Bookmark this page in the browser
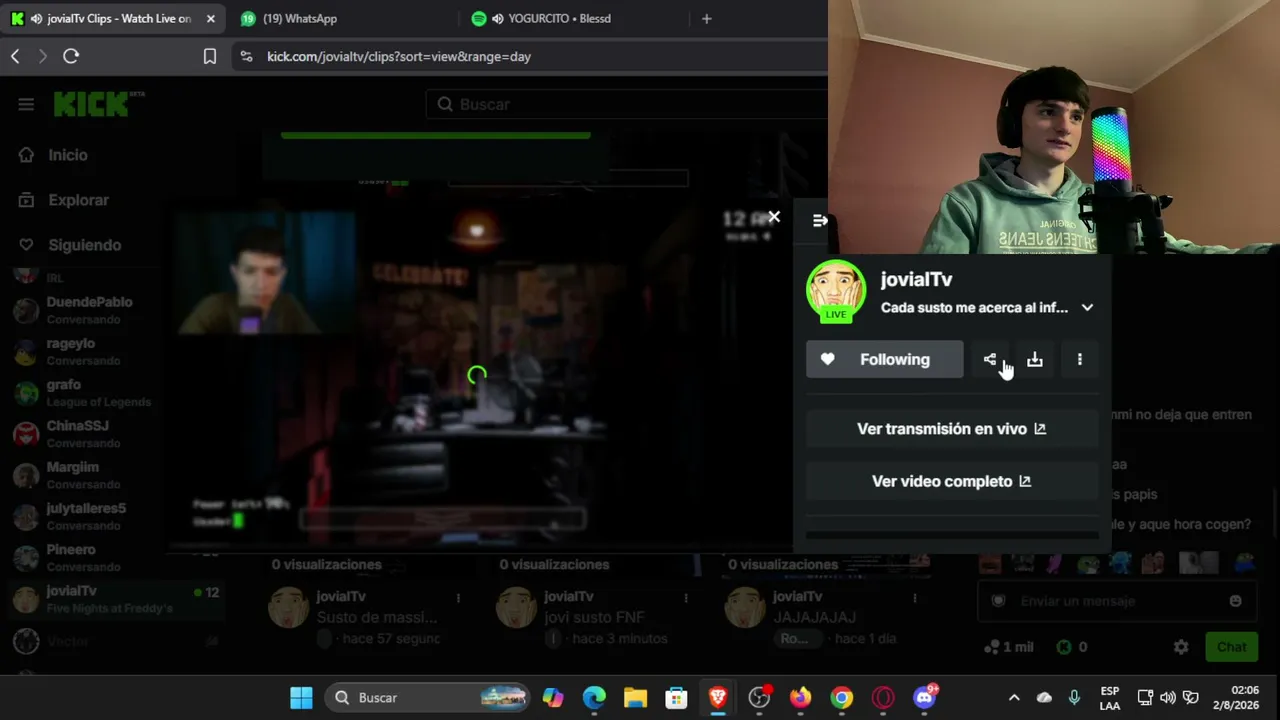Image resolution: width=1280 pixels, height=720 pixels. click(210, 57)
